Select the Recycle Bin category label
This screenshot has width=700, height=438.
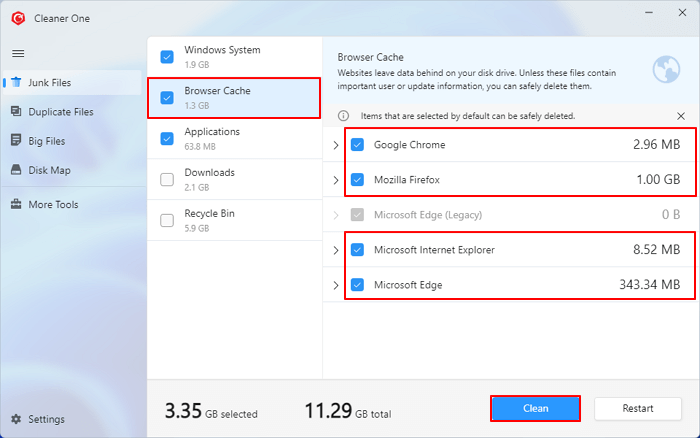coord(209,213)
